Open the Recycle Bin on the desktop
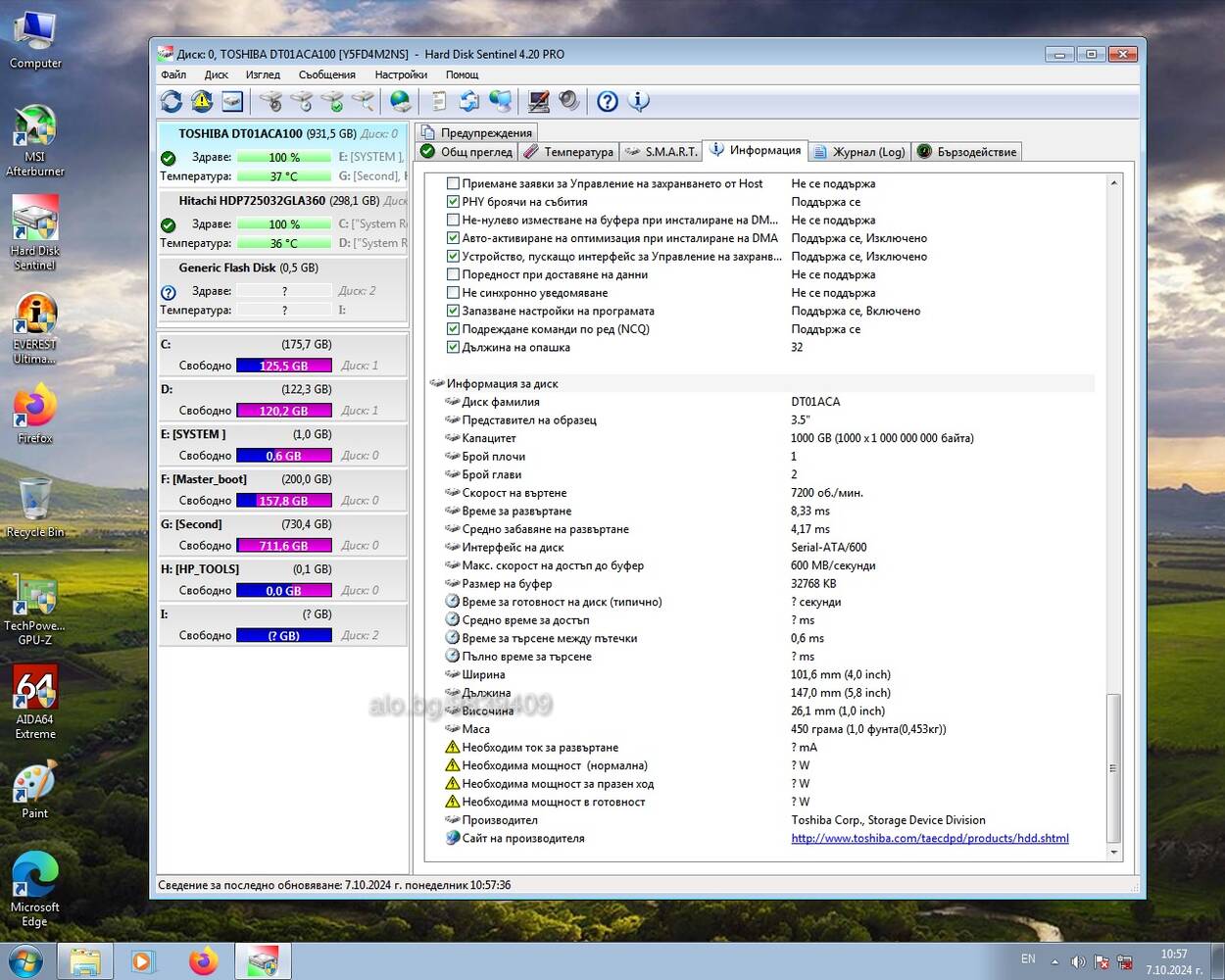Viewport: 1225px width, 980px height. [x=35, y=508]
